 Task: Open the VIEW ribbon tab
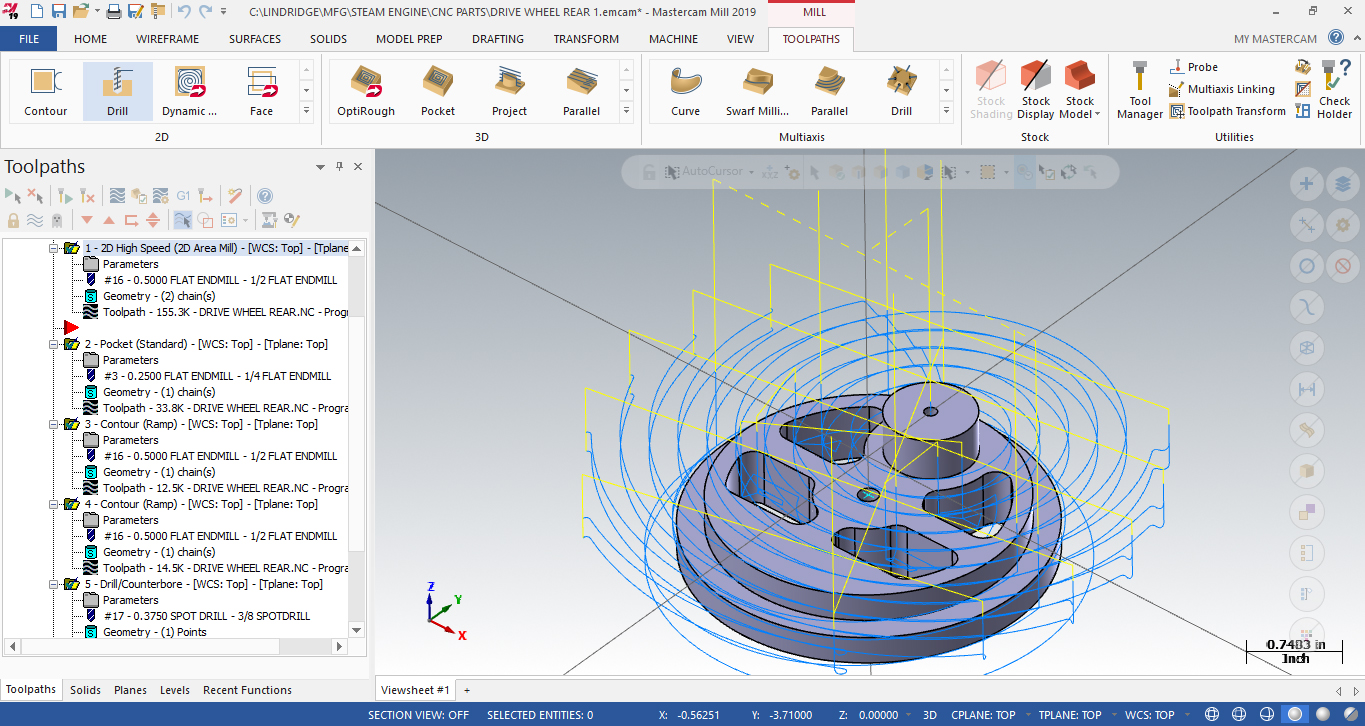click(x=740, y=39)
